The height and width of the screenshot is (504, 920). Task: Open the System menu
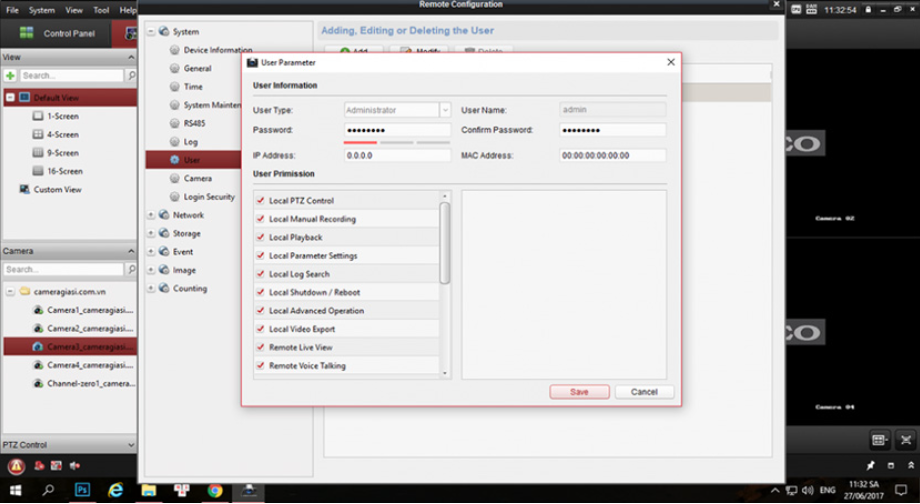point(42,10)
